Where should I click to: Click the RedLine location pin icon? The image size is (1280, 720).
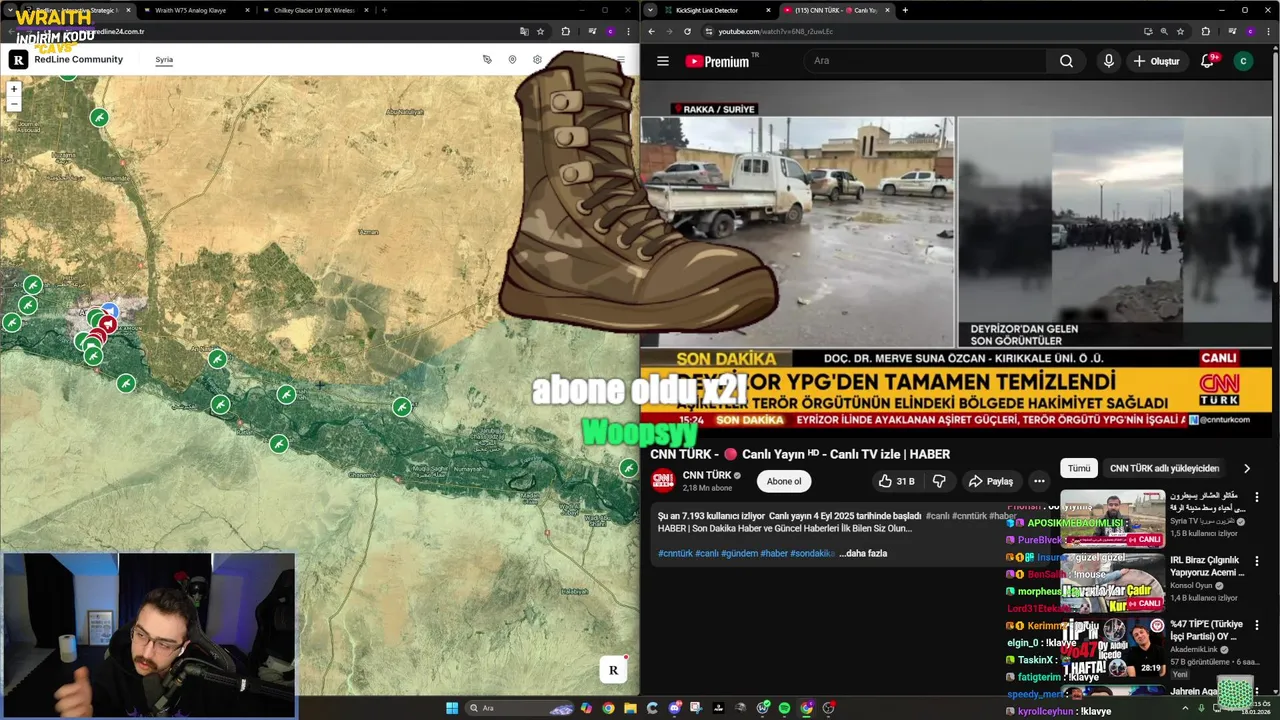[x=512, y=60]
